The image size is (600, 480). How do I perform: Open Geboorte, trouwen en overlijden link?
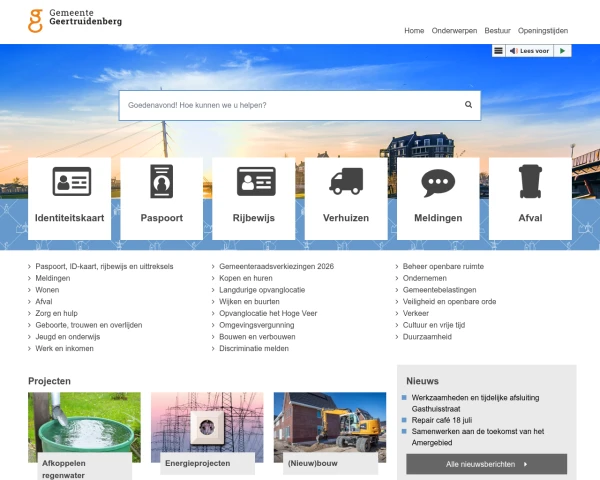click(x=89, y=325)
